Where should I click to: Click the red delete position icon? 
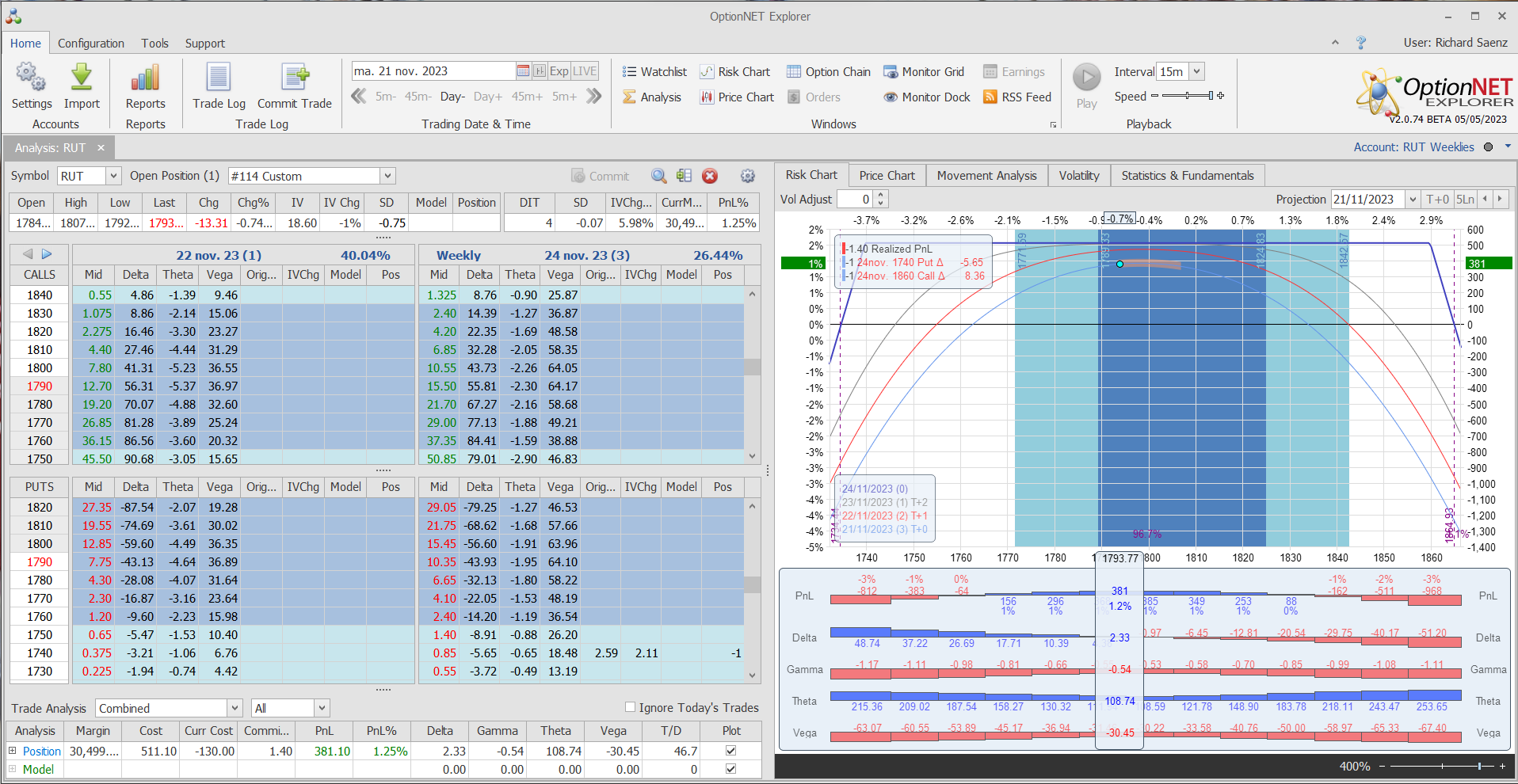(710, 176)
